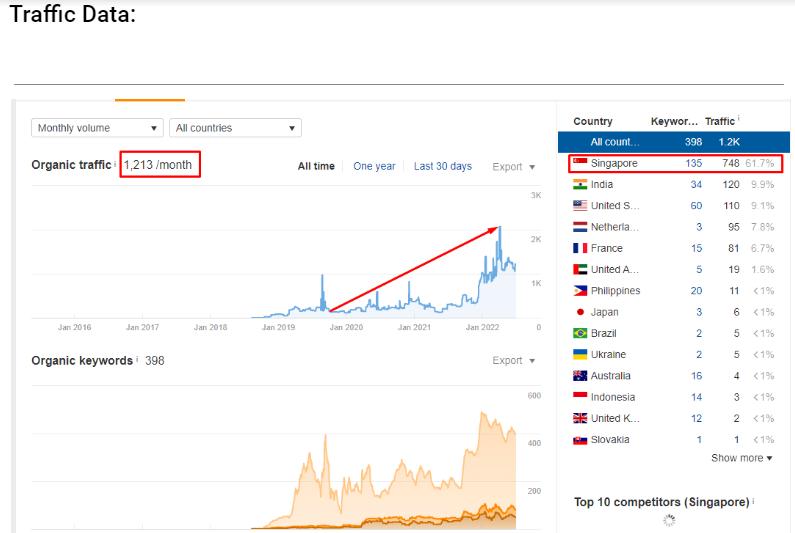The width and height of the screenshot is (795, 533).
Task: Expand country list with Show more
Action: (x=741, y=458)
